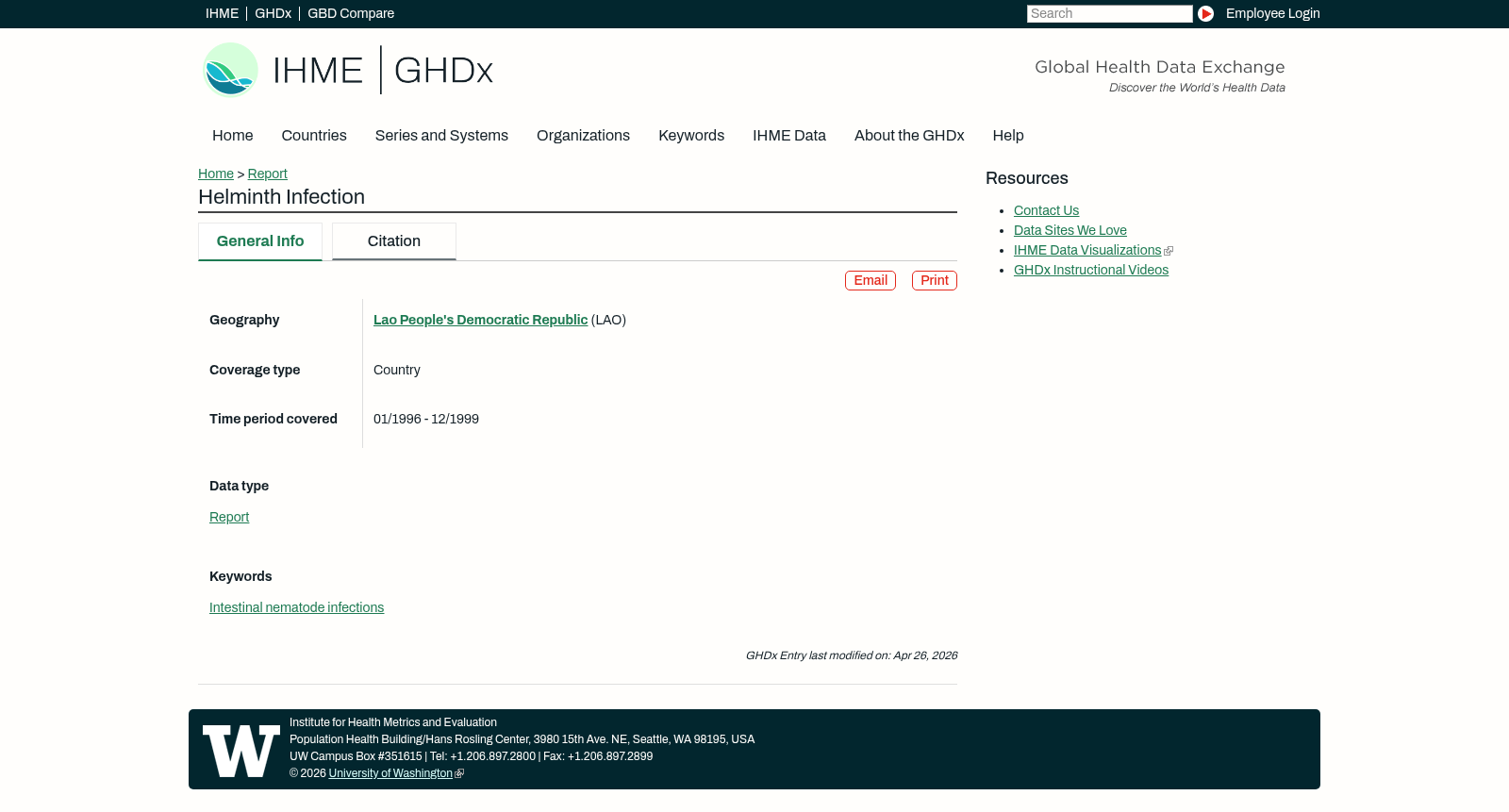The width and height of the screenshot is (1509, 812).
Task: Open the Employee Login link
Action: (x=1272, y=14)
